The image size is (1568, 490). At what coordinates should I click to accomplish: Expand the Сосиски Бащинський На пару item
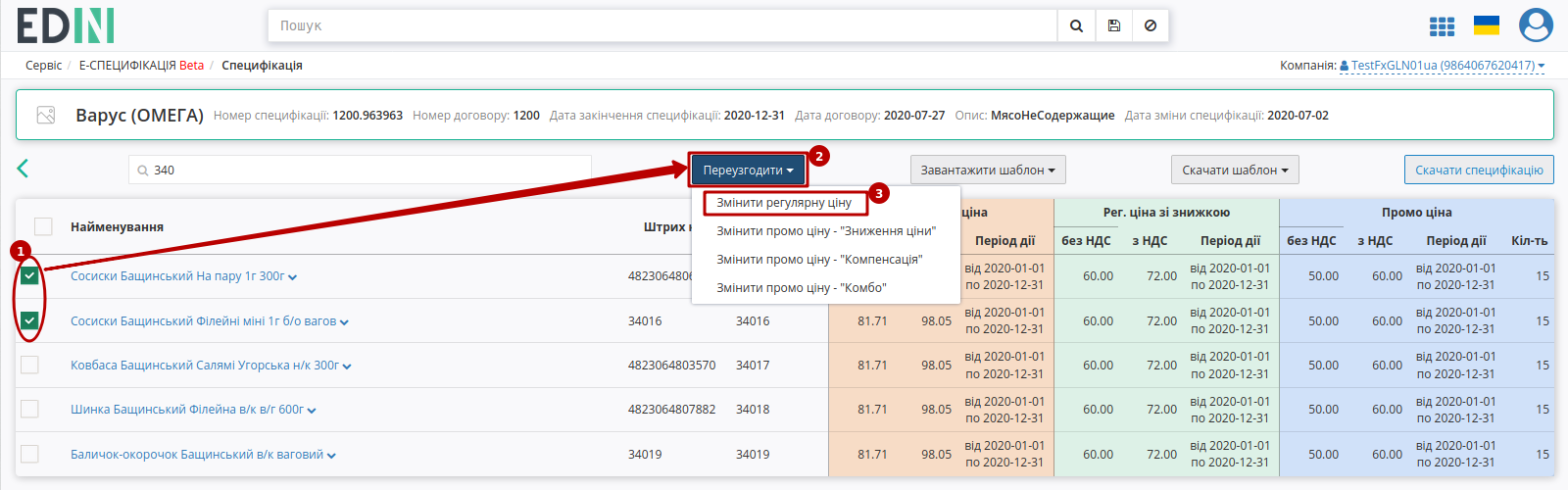(x=293, y=277)
